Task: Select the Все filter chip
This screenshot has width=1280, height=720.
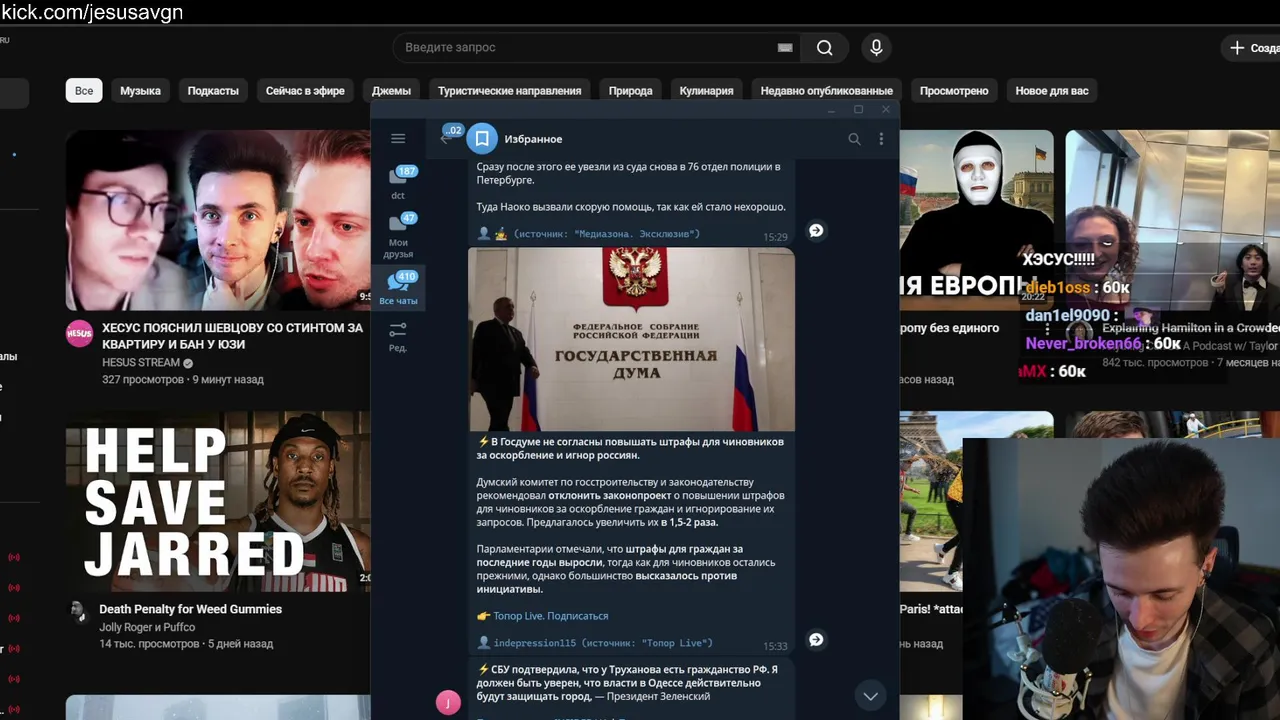Action: [x=84, y=90]
